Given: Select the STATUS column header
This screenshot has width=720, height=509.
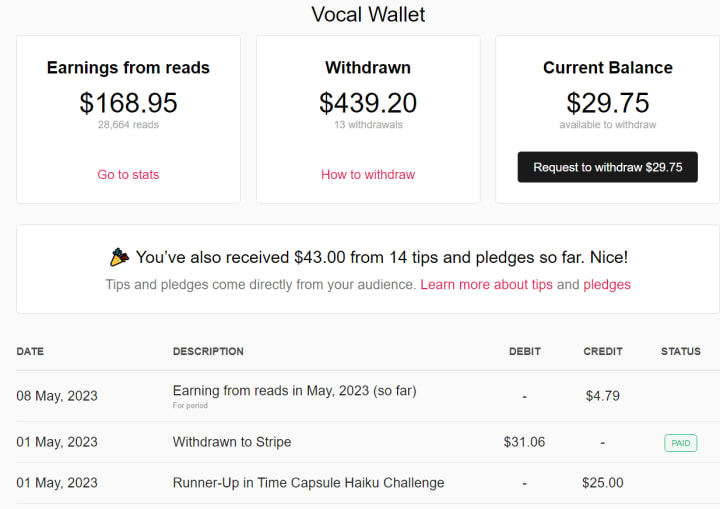Looking at the screenshot, I should coord(681,351).
